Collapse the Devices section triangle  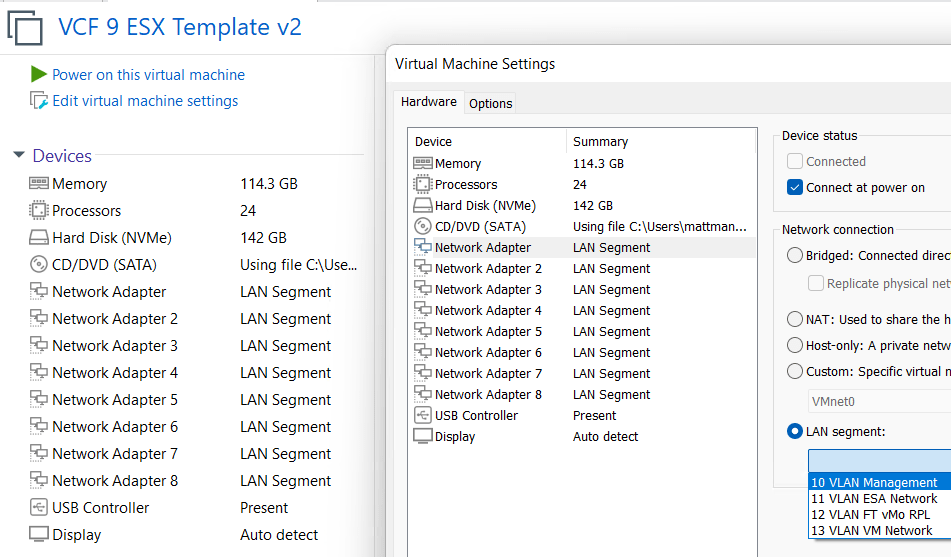click(19, 156)
